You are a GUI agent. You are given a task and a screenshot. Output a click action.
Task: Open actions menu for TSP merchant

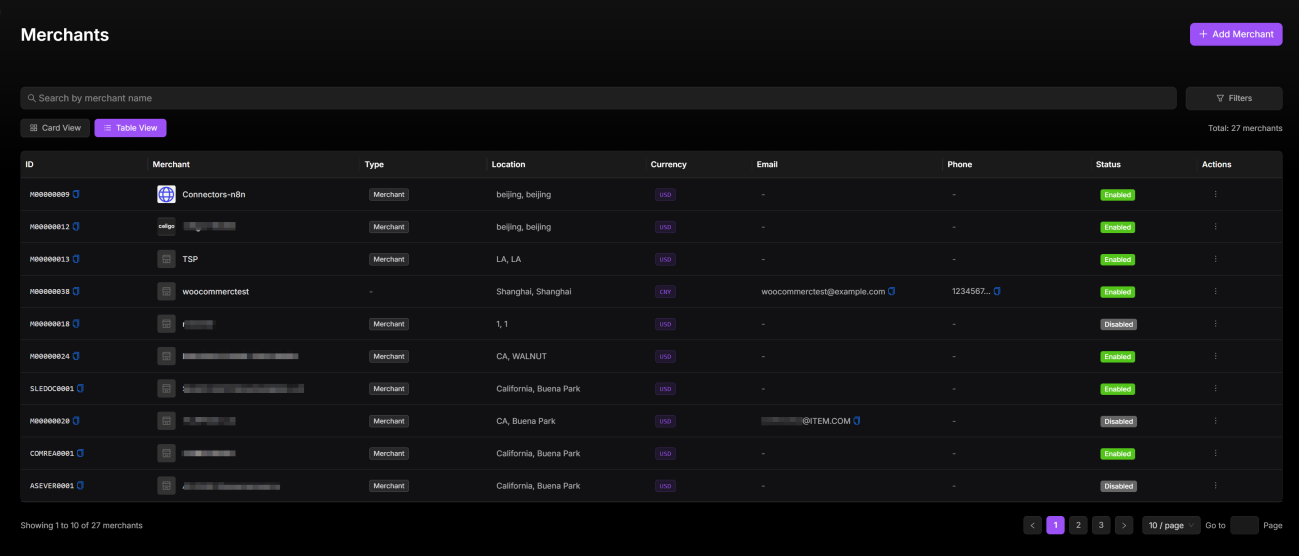click(1215, 259)
